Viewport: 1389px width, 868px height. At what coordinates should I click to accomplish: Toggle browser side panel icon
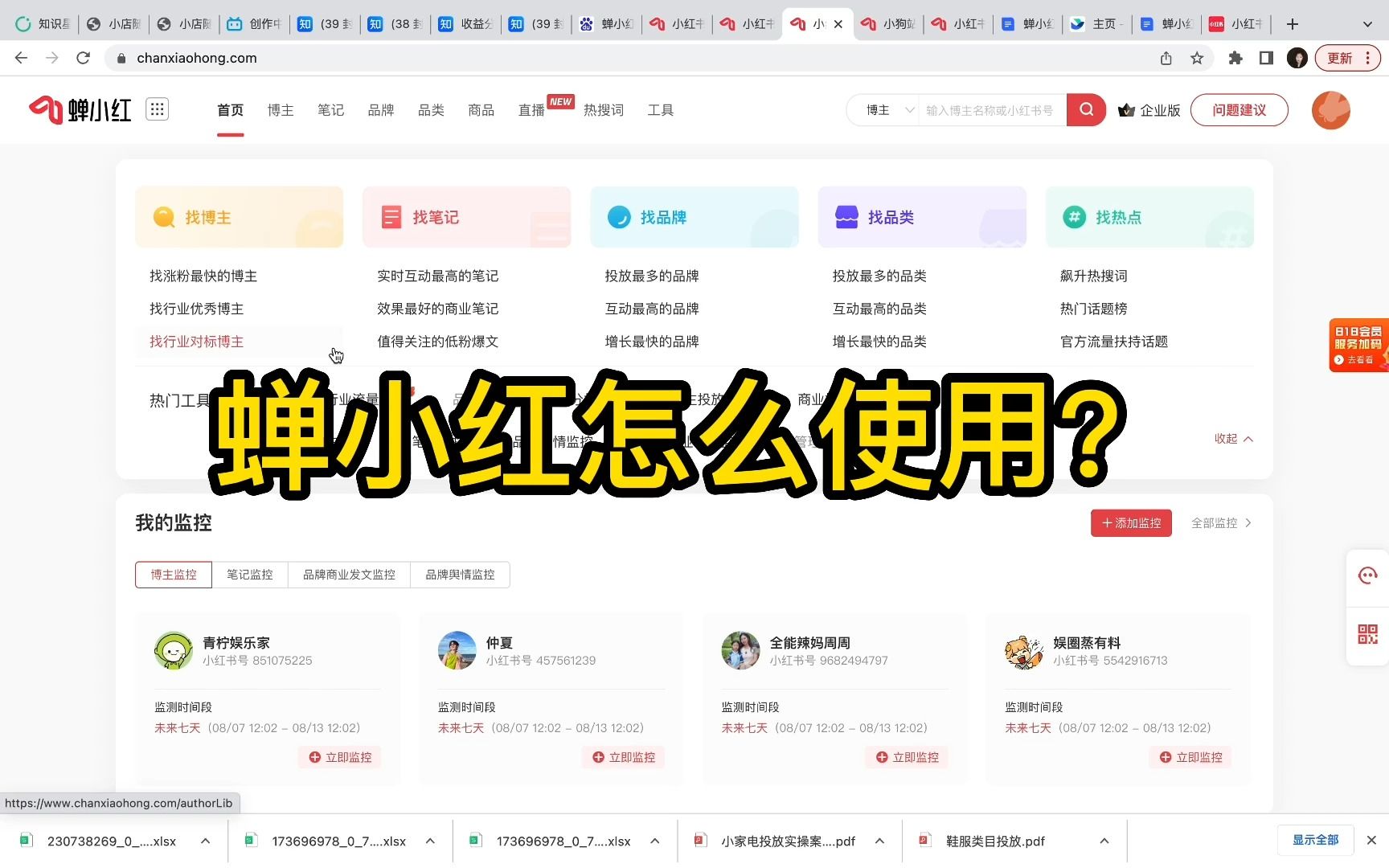click(1266, 58)
